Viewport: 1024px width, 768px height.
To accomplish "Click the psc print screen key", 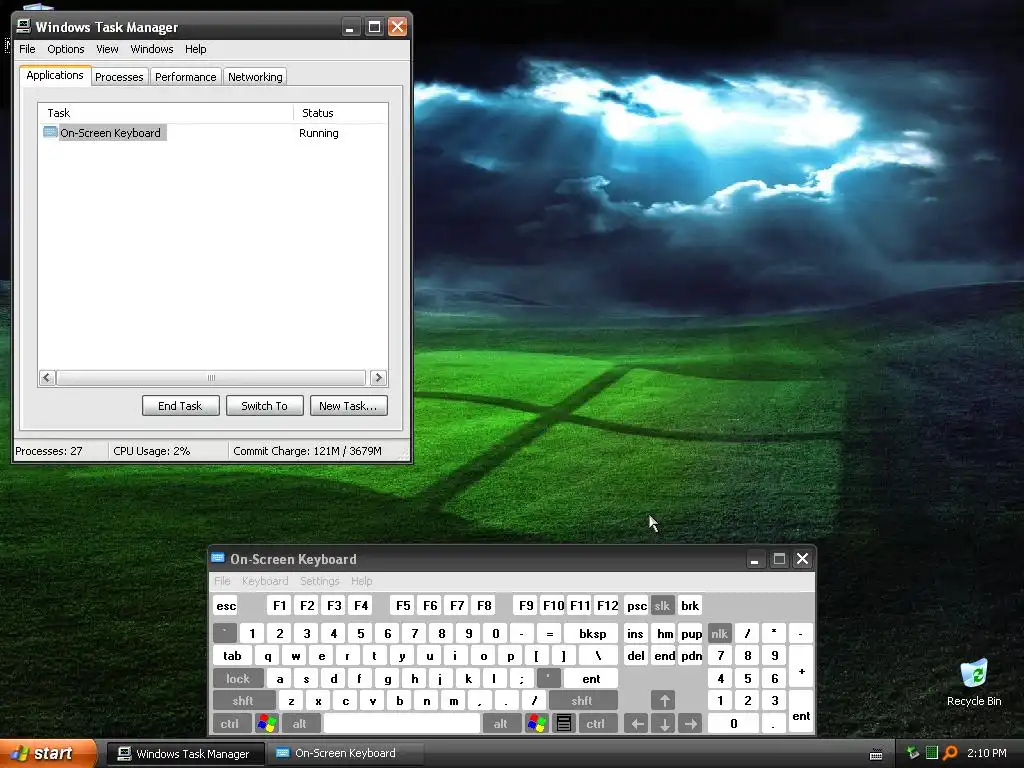I will [637, 605].
